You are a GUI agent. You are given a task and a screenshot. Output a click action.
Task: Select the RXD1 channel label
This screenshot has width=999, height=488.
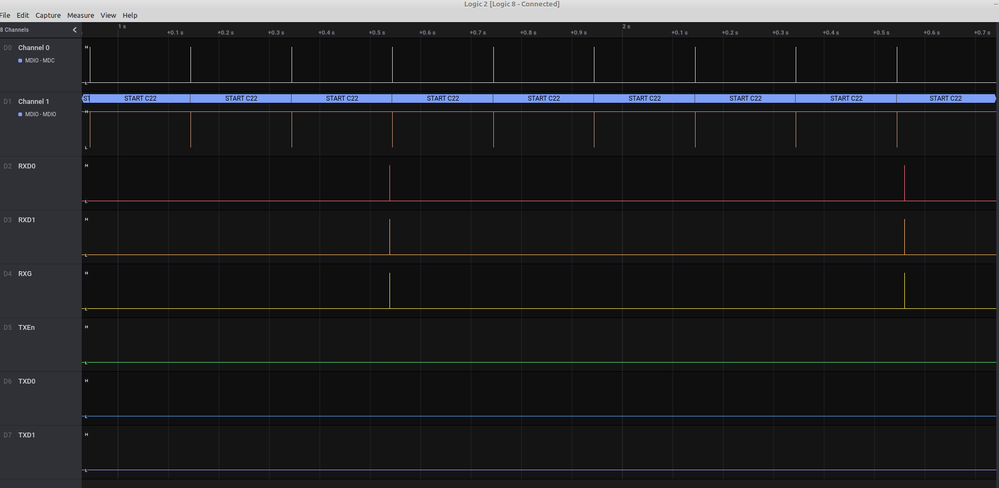pyautogui.click(x=27, y=220)
